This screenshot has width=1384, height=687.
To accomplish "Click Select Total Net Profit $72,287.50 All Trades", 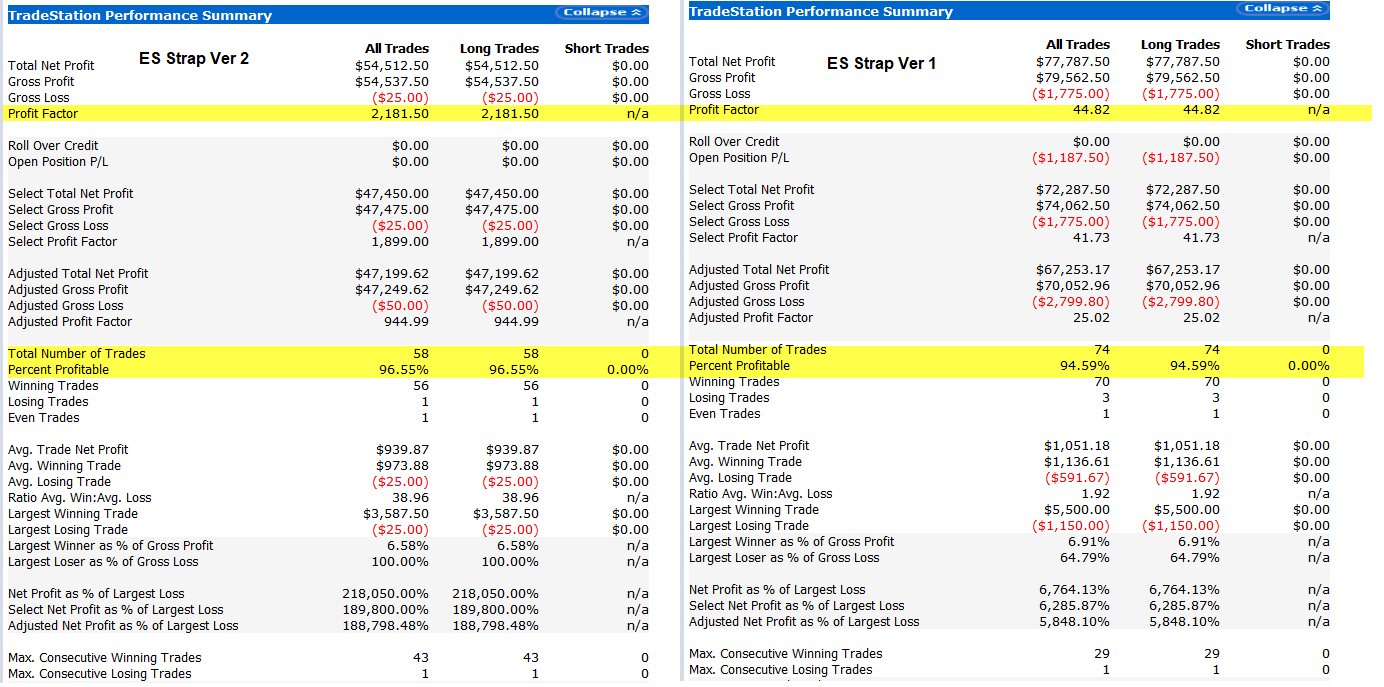I will click(1073, 189).
